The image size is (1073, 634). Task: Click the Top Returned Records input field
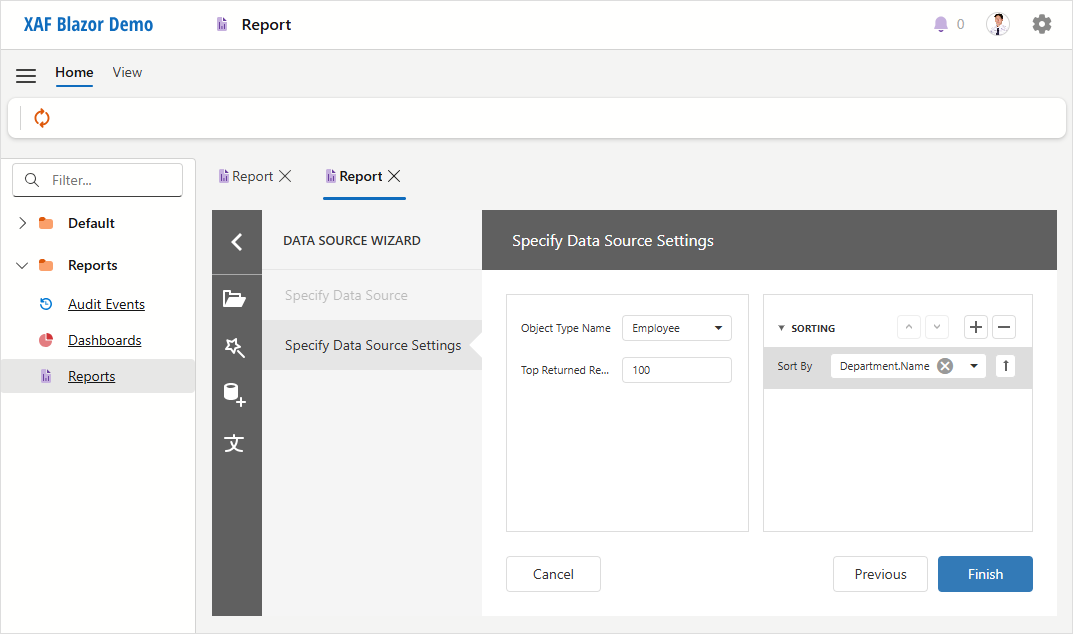tap(676, 370)
